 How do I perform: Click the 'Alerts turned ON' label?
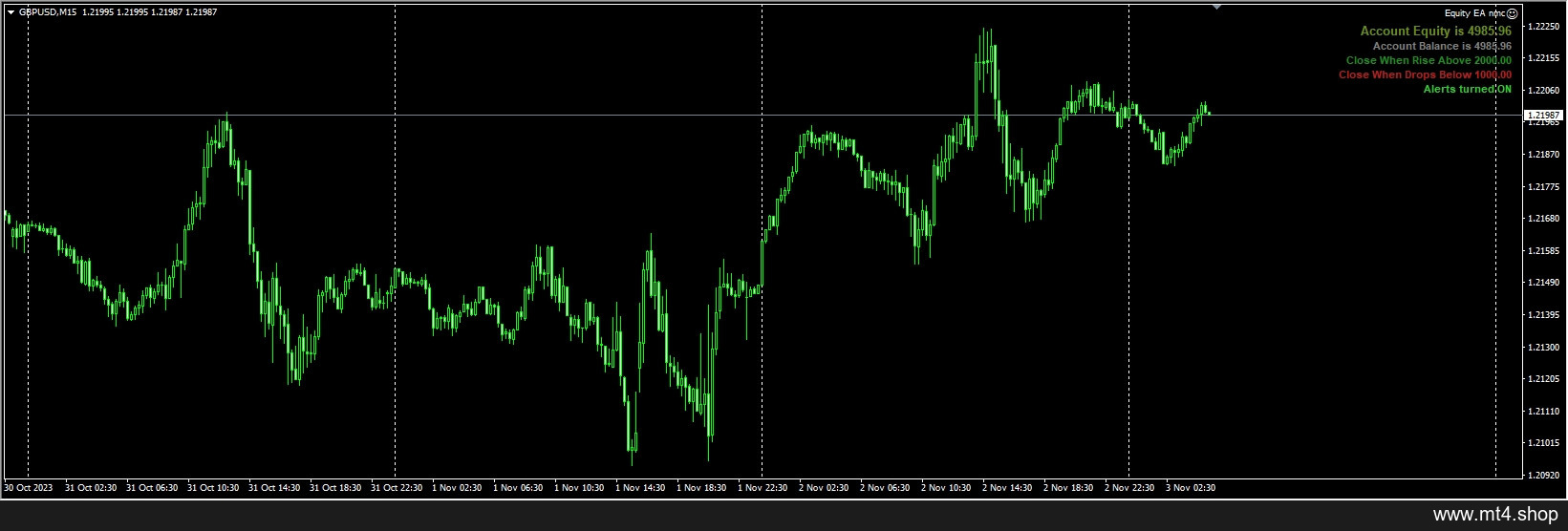[1468, 89]
